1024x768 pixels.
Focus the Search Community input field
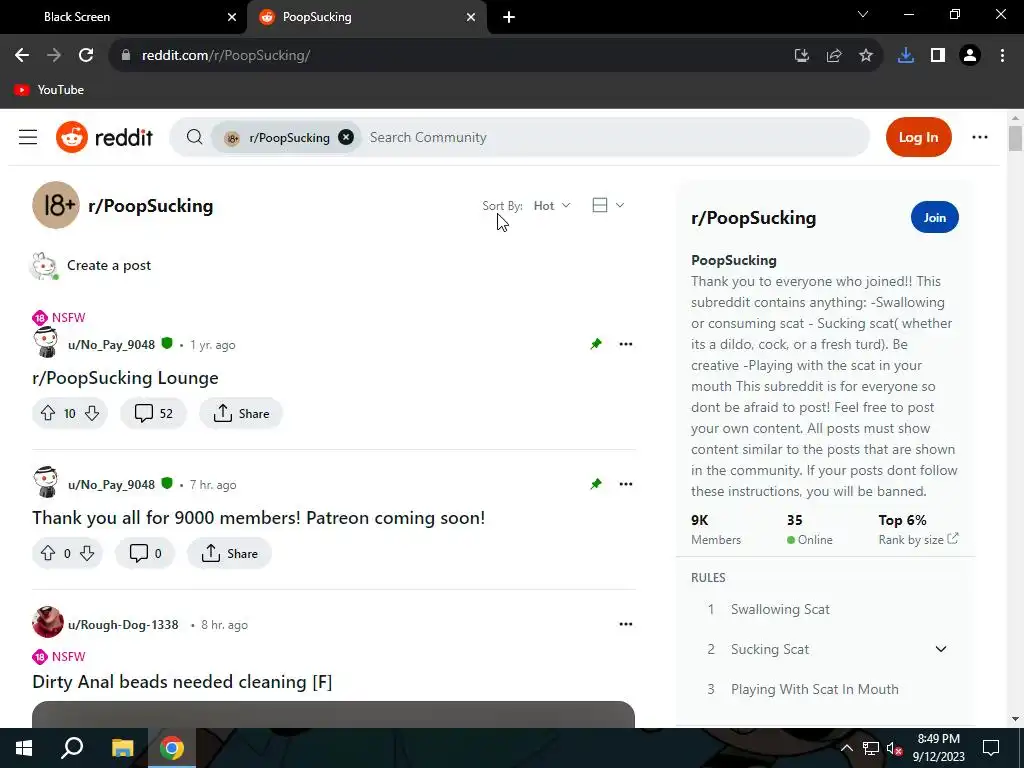point(614,137)
